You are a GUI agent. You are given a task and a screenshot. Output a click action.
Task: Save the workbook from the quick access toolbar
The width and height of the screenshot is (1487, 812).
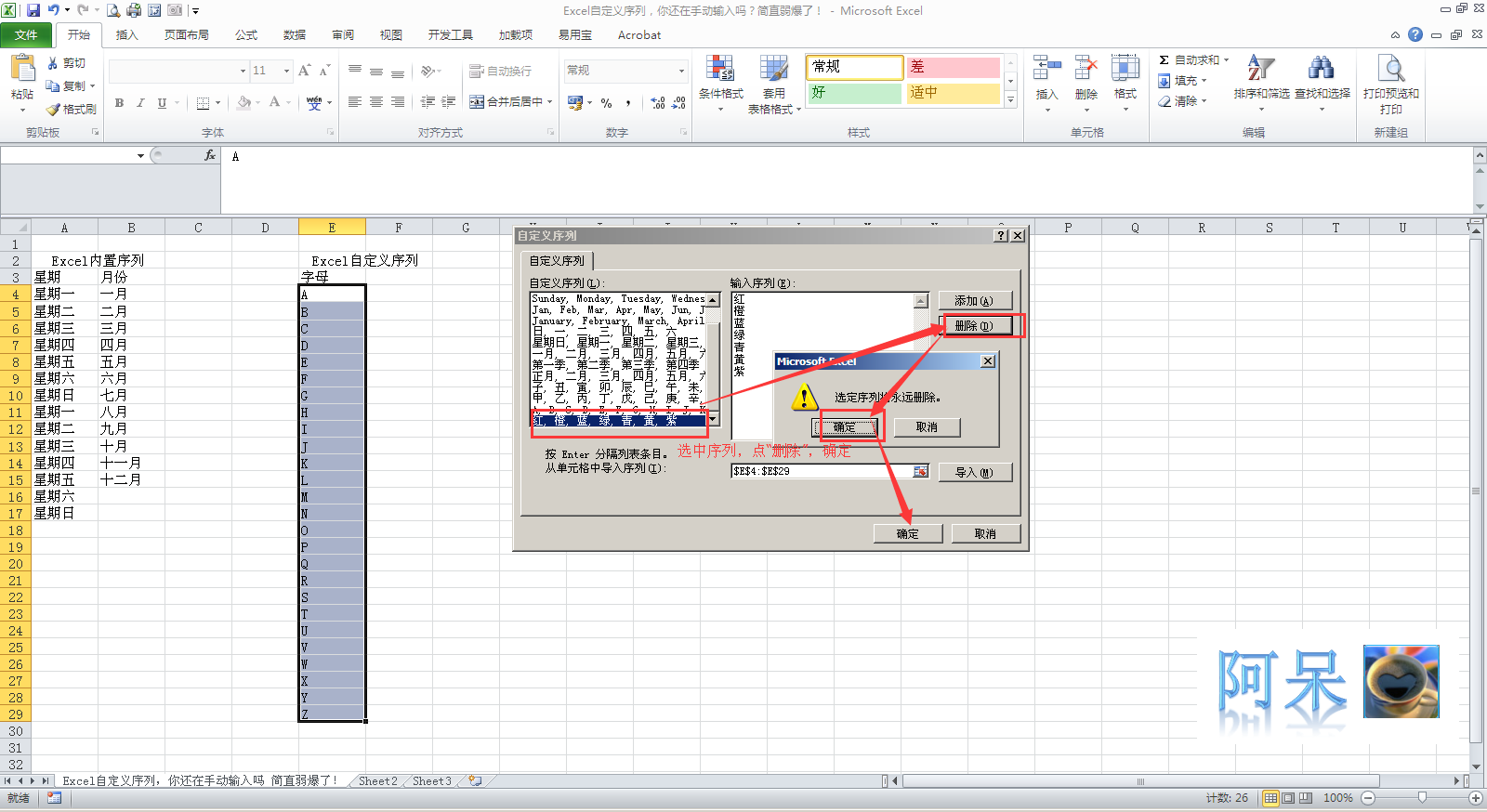(33, 10)
